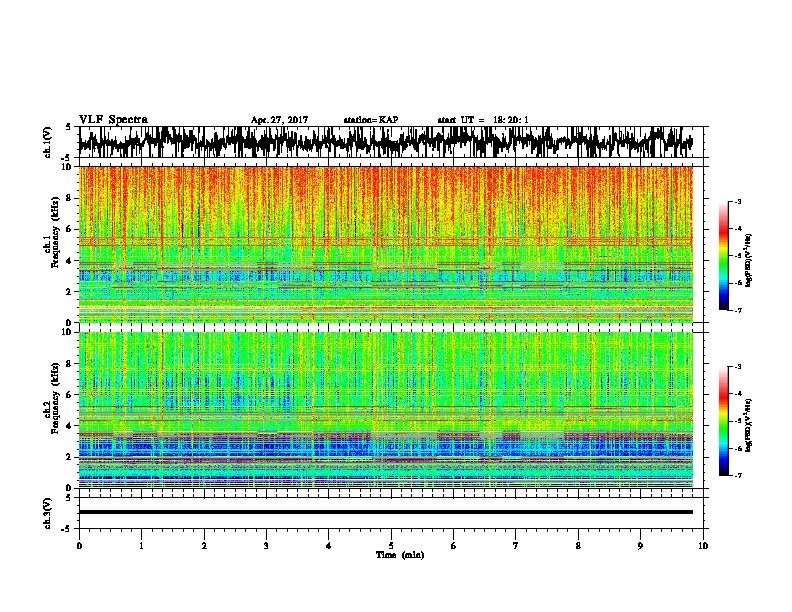
Task: Click the '-3' value atop the upper colorbar
Action: coord(737,201)
